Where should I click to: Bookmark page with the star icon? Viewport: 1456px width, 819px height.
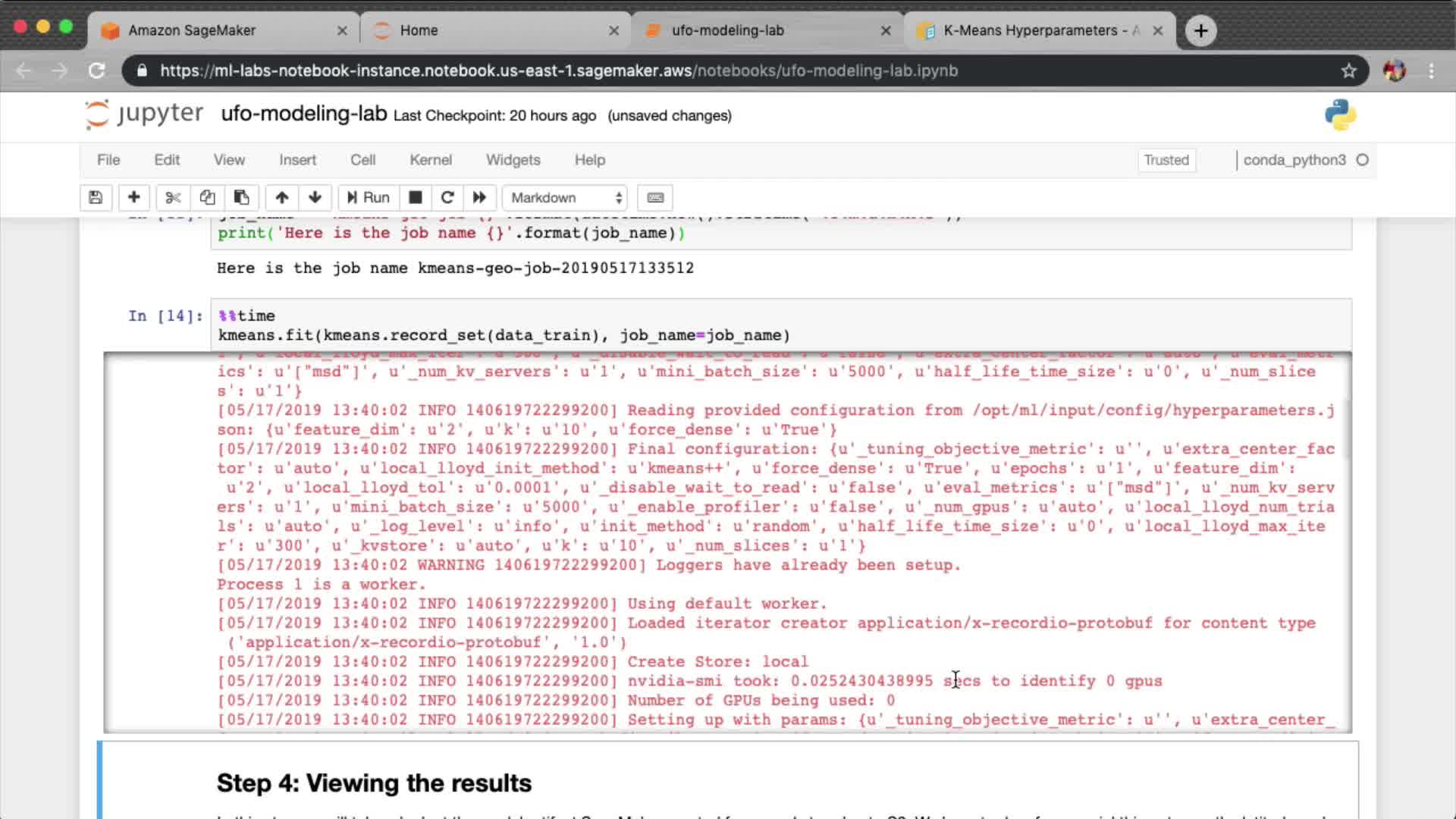coord(1348,71)
